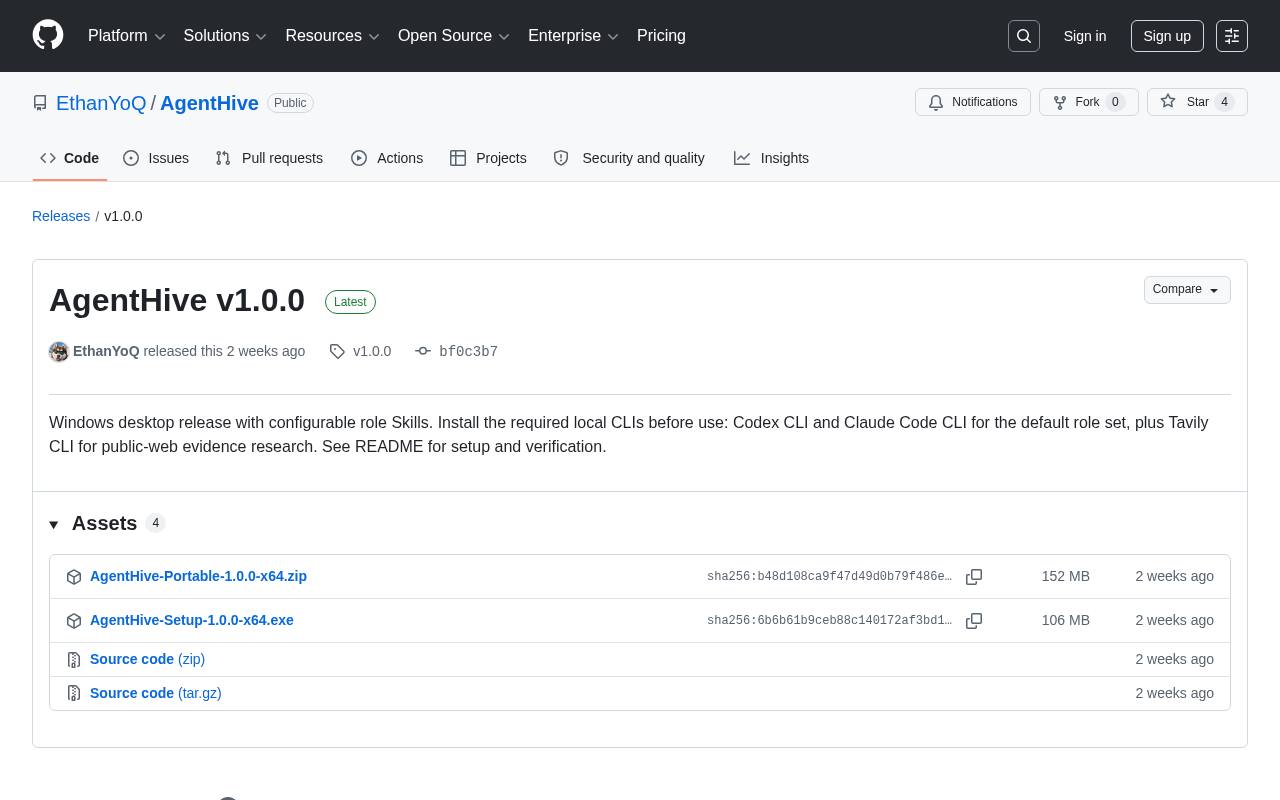Click the package icon for AgentHive-Portable zip
The image size is (1280, 800).
(x=74, y=577)
